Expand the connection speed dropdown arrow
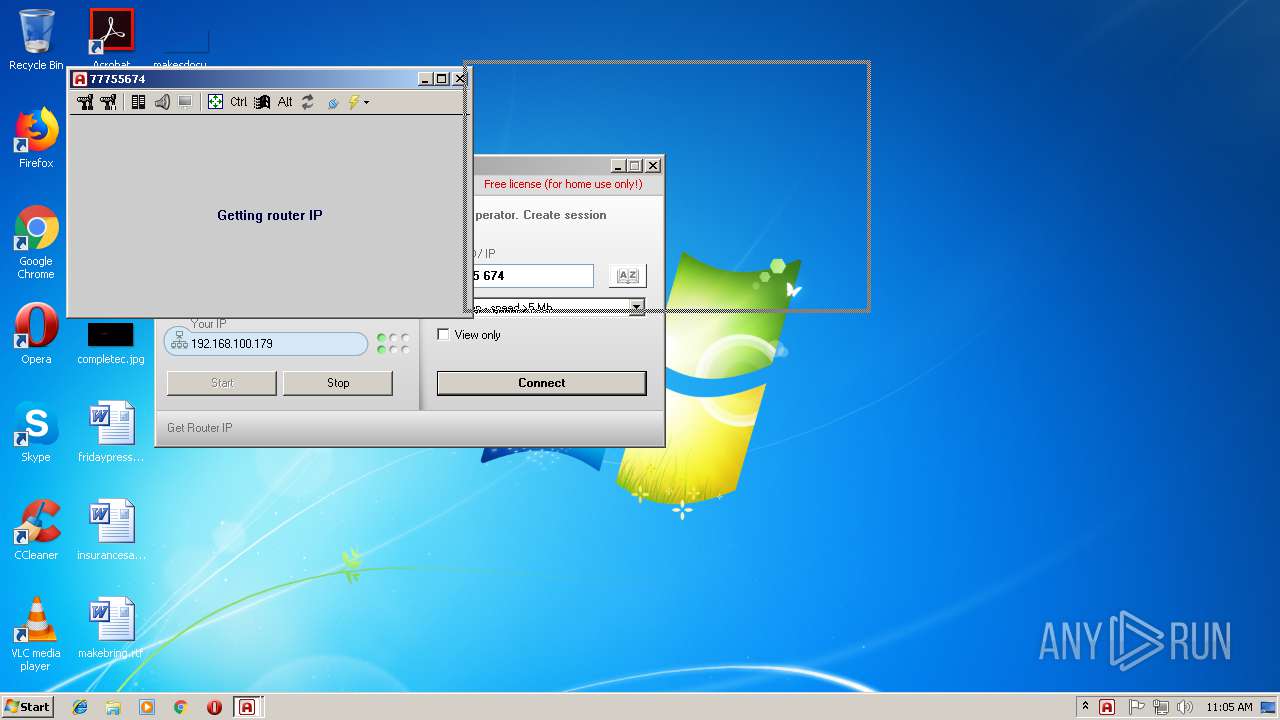The image size is (1280, 720). [x=636, y=306]
